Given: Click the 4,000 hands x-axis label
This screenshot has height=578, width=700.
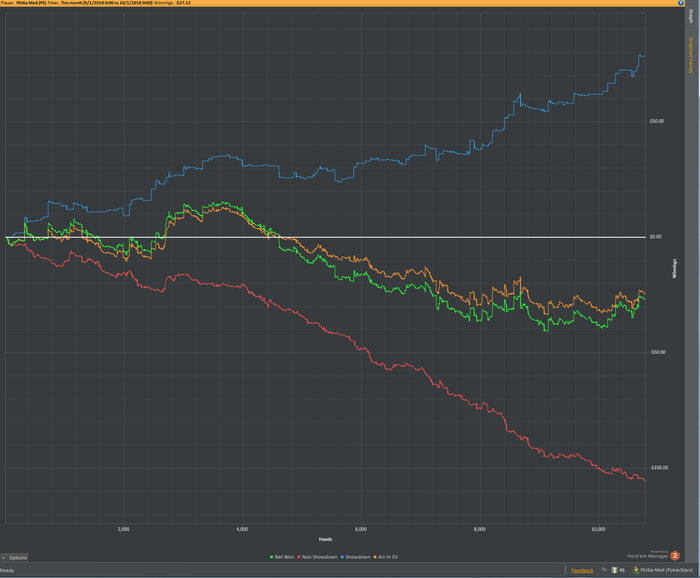Looking at the screenshot, I should pos(242,529).
